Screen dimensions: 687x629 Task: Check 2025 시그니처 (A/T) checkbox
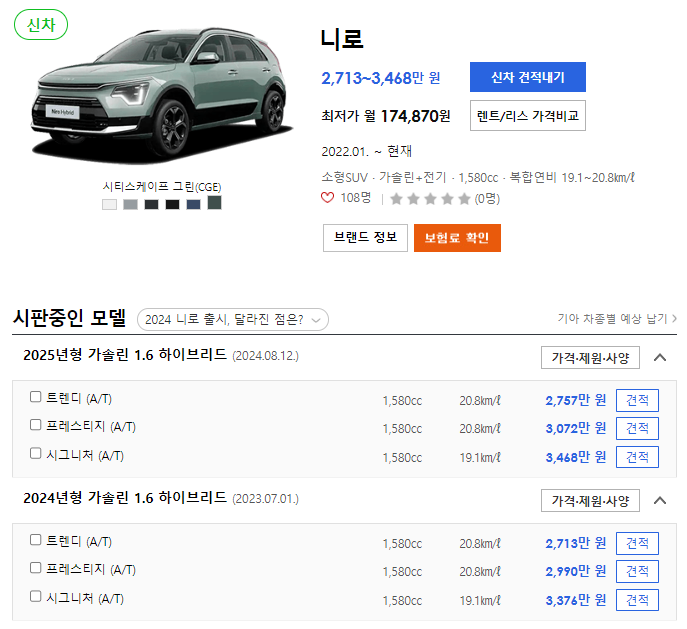(35, 453)
